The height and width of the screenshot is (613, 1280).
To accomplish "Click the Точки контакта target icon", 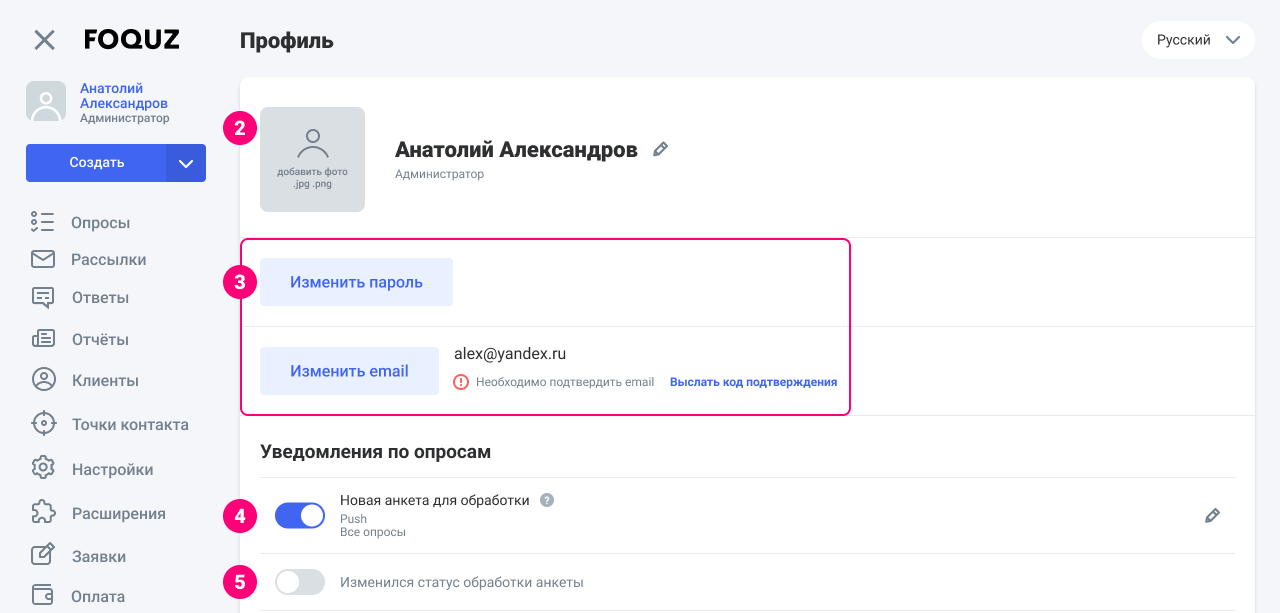I will coord(42,424).
